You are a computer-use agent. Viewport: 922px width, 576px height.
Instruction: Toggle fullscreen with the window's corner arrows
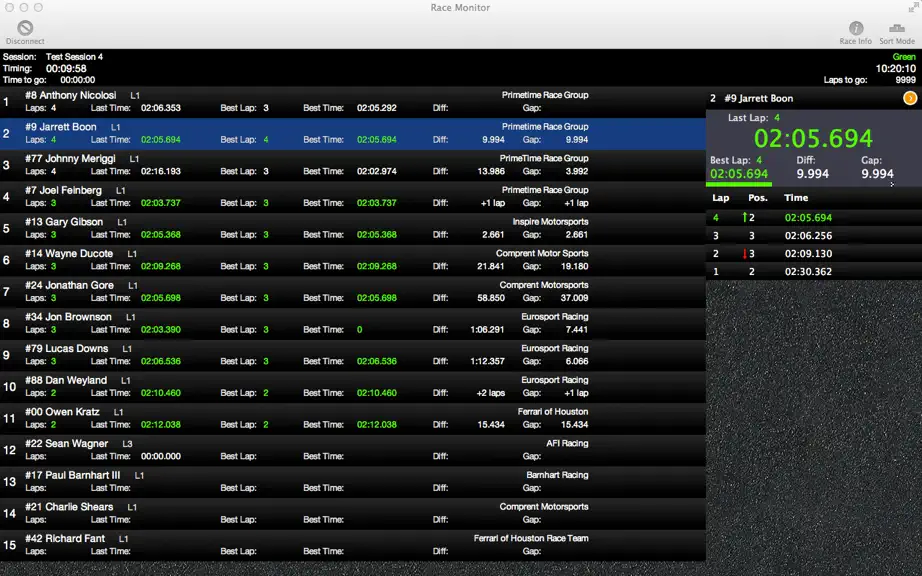(x=913, y=7)
